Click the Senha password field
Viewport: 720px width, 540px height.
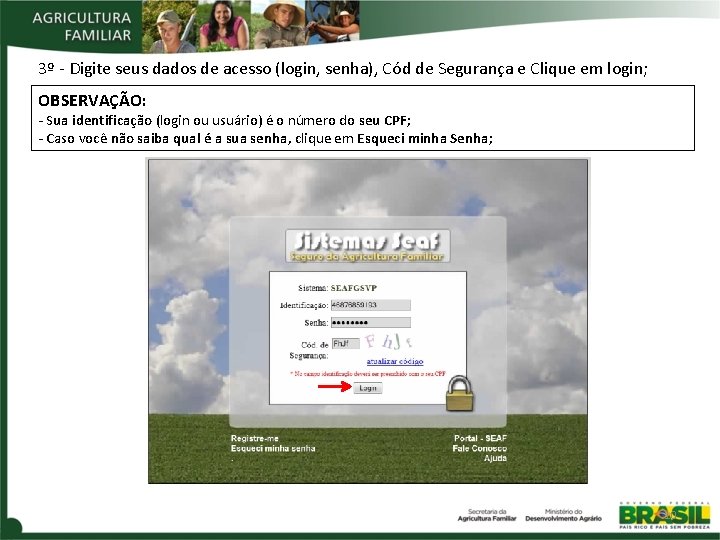(371, 322)
